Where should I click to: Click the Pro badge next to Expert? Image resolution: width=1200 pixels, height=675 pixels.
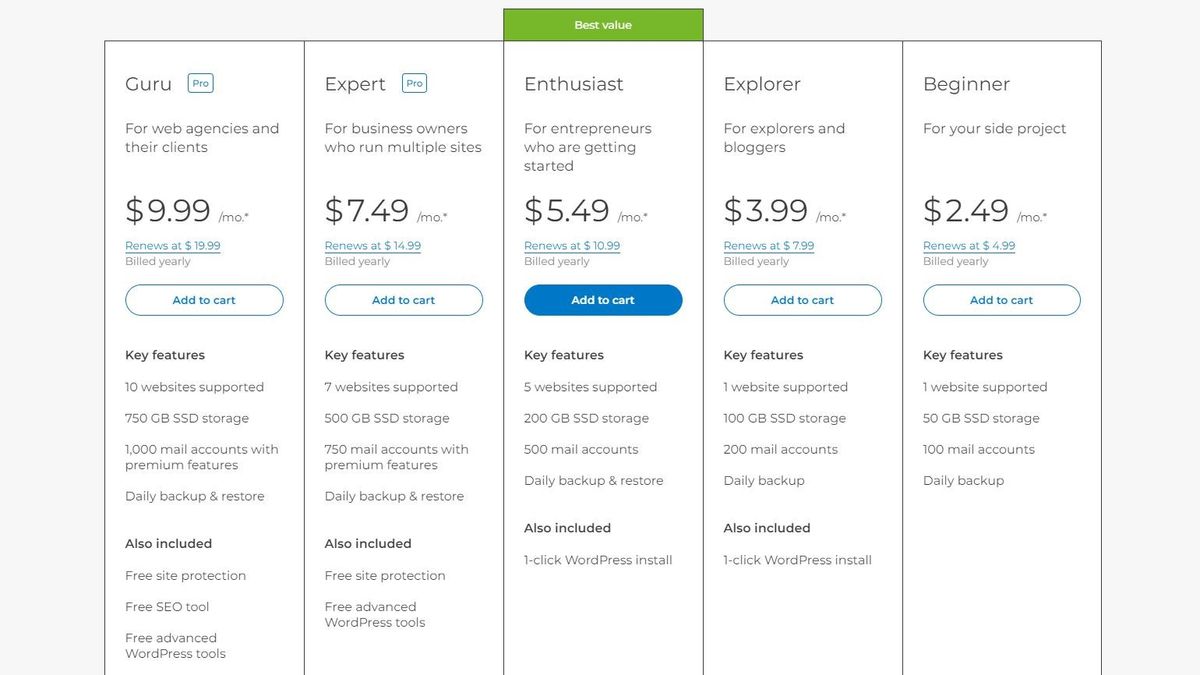coord(414,83)
